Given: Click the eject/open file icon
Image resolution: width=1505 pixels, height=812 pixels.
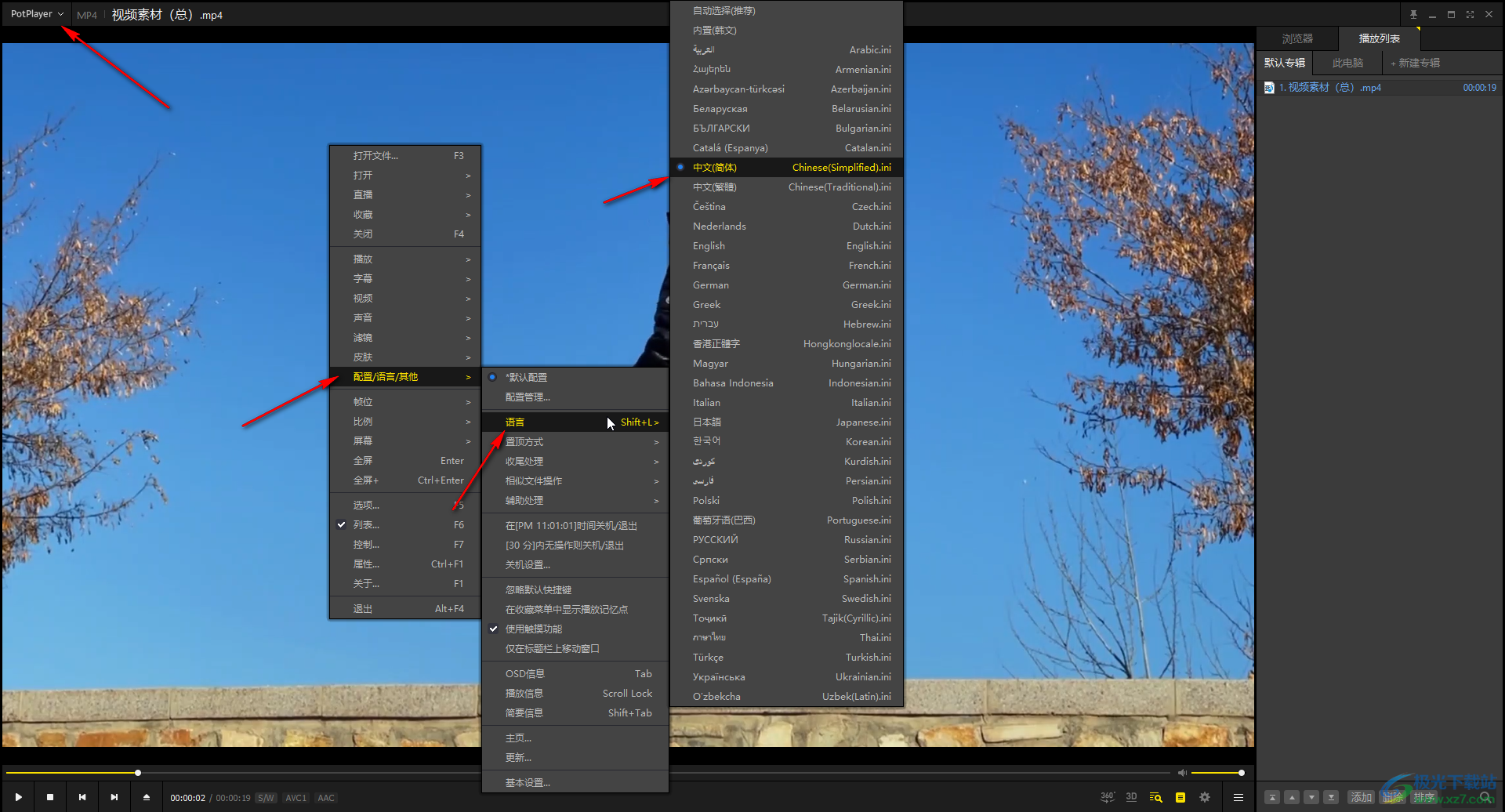Looking at the screenshot, I should point(147,797).
